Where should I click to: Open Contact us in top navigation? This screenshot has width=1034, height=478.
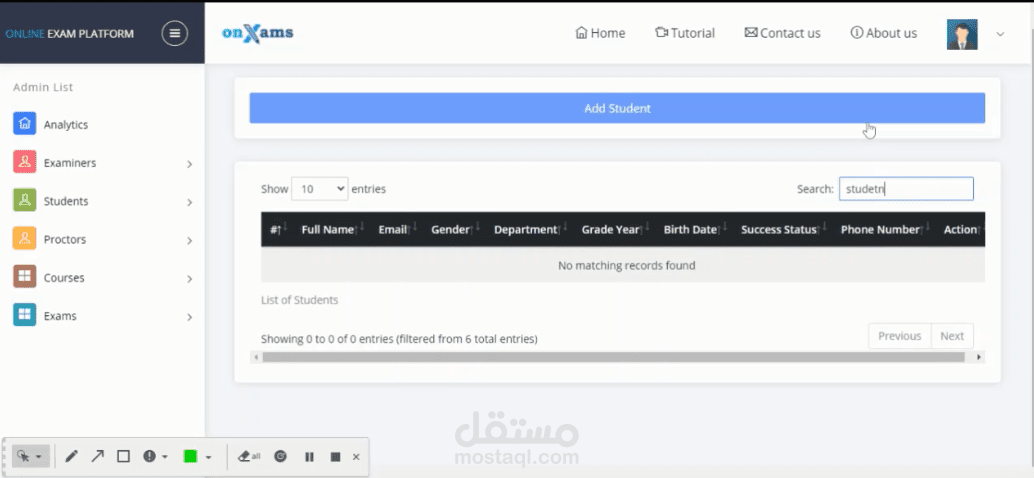[x=783, y=33]
